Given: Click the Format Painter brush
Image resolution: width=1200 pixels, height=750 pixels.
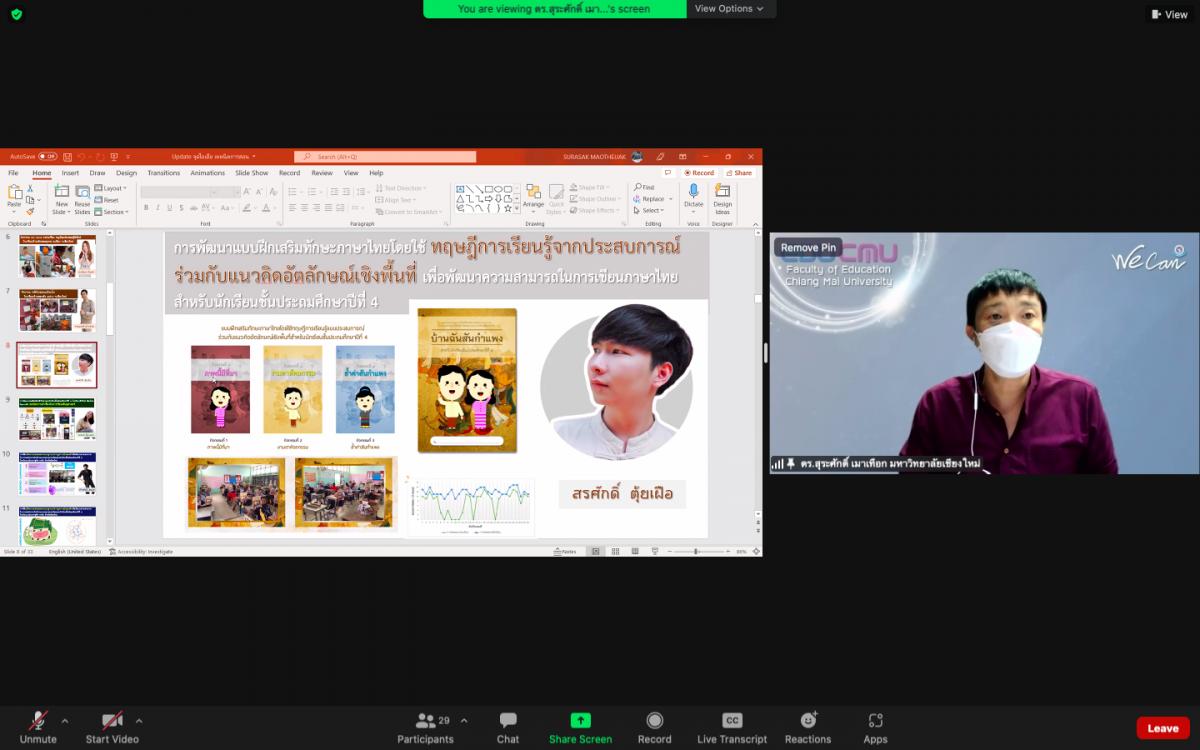Looking at the screenshot, I should [30, 211].
